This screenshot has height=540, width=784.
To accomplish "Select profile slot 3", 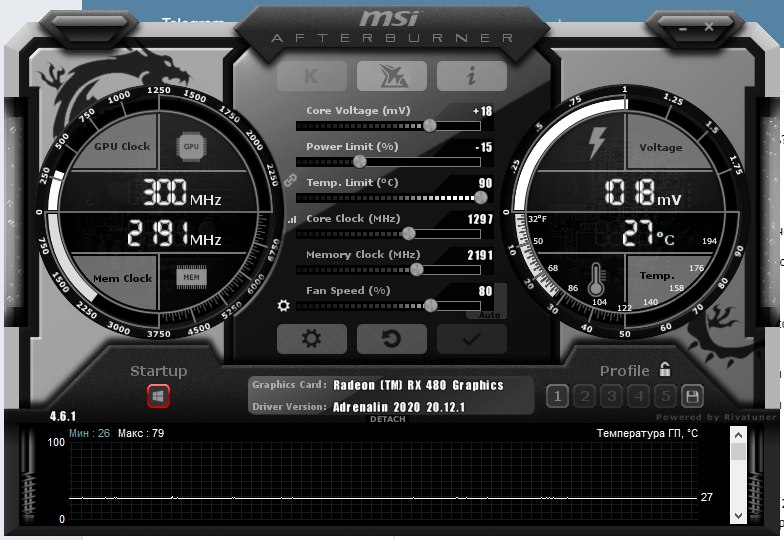I will [612, 397].
